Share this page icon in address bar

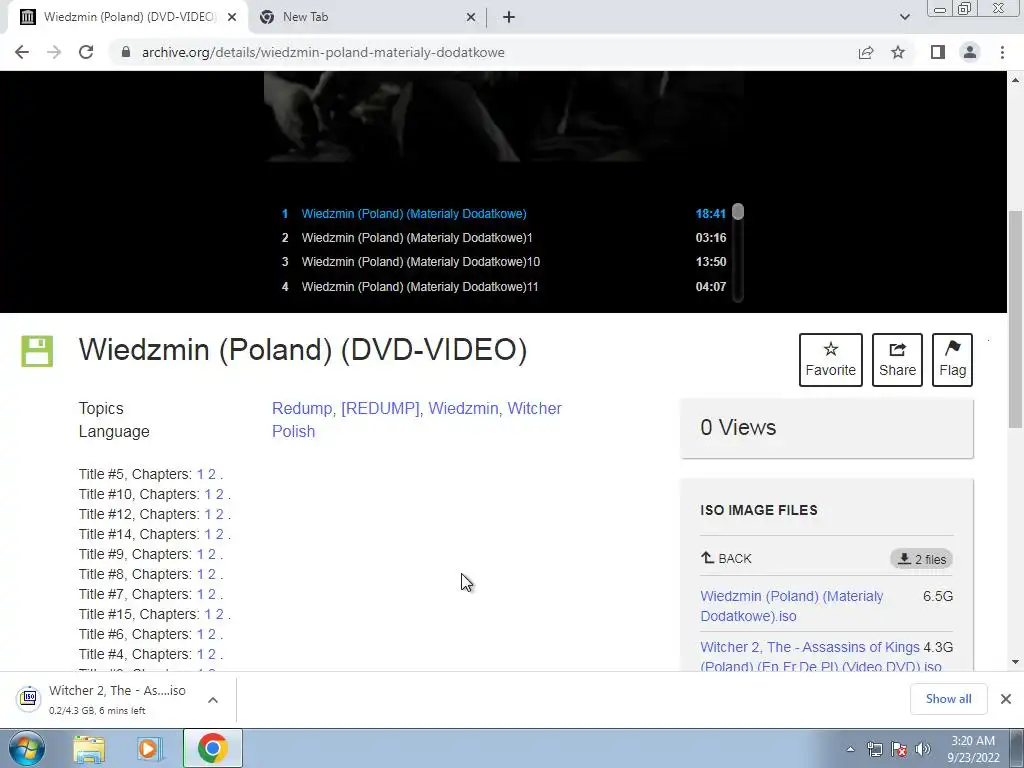866,52
